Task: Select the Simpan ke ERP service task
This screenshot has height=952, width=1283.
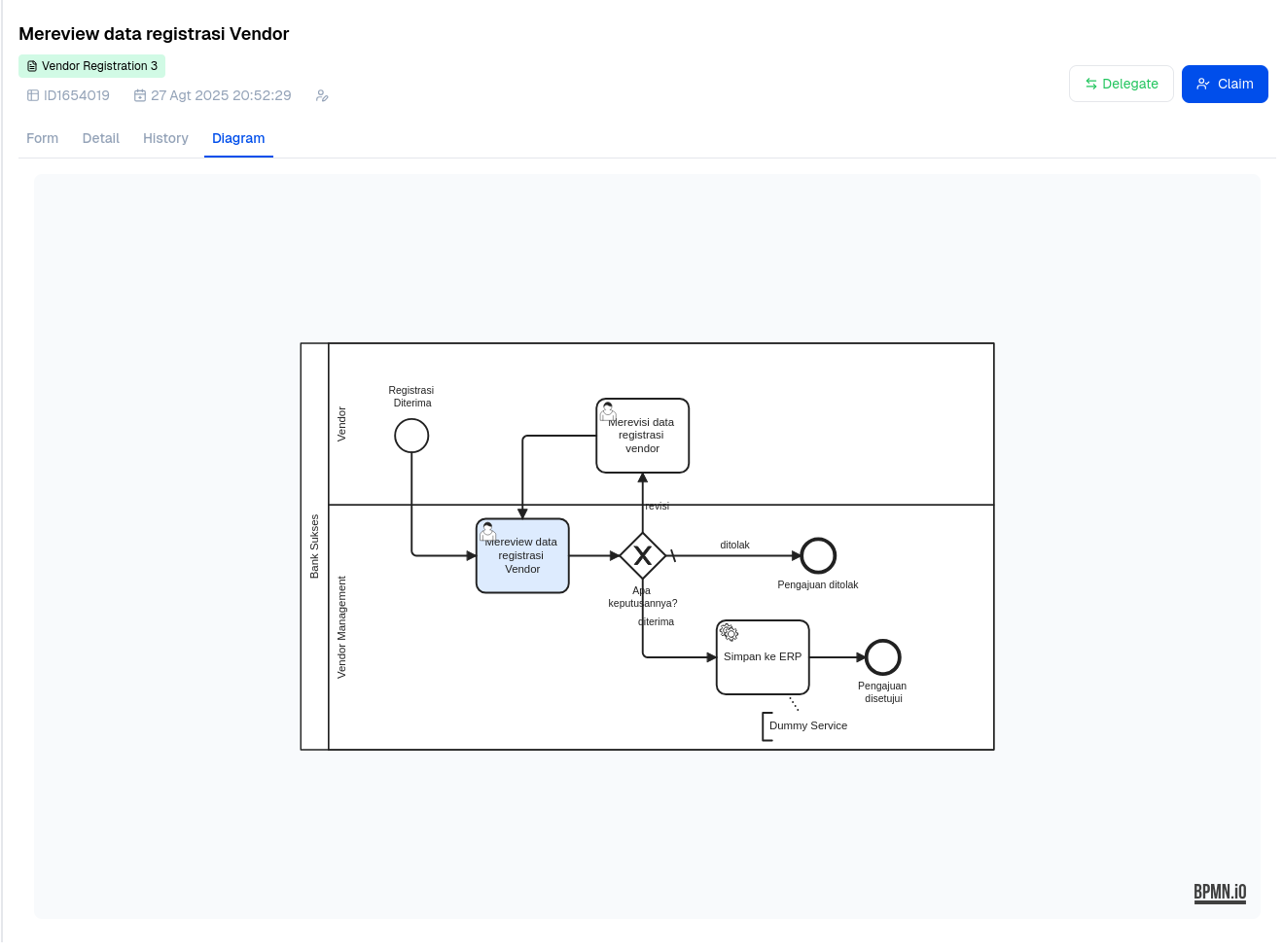Action: 763,657
